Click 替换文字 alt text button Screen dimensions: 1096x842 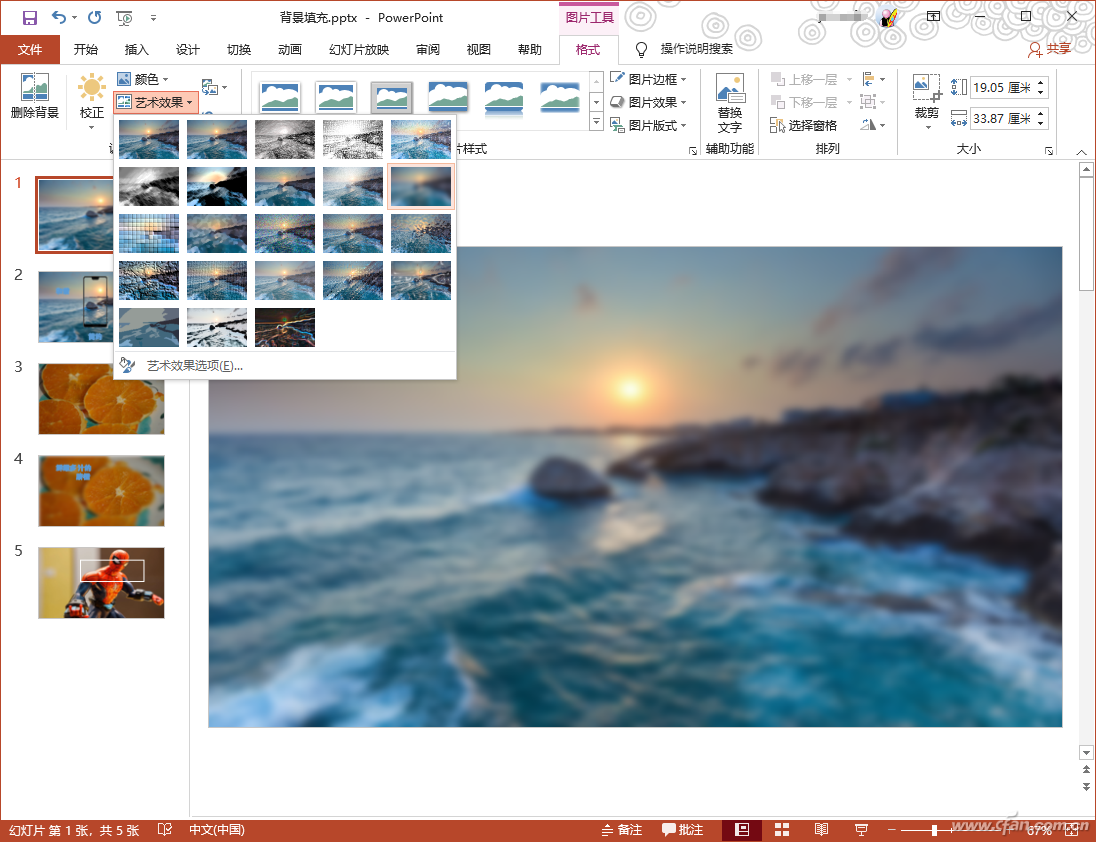730,103
